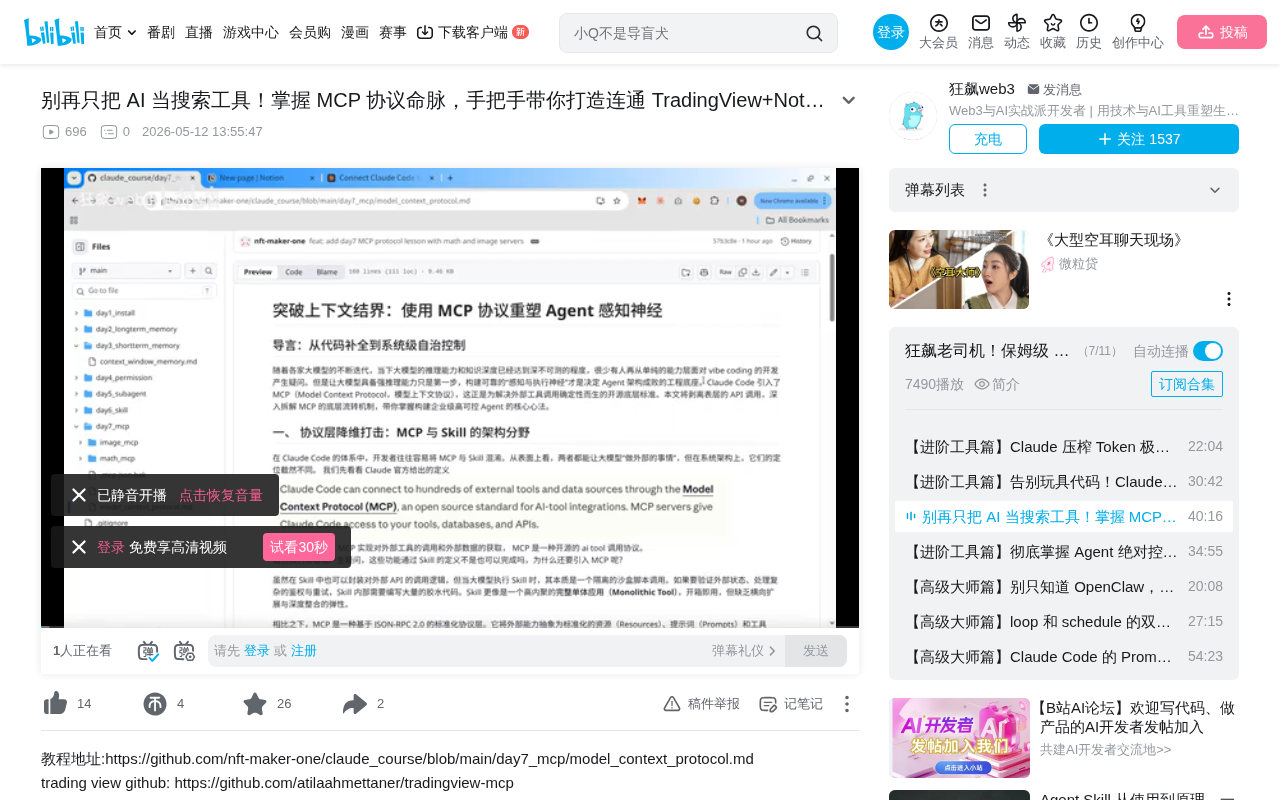Give a coin to the video
Screen dimensions: 1280x800
[x=155, y=704]
